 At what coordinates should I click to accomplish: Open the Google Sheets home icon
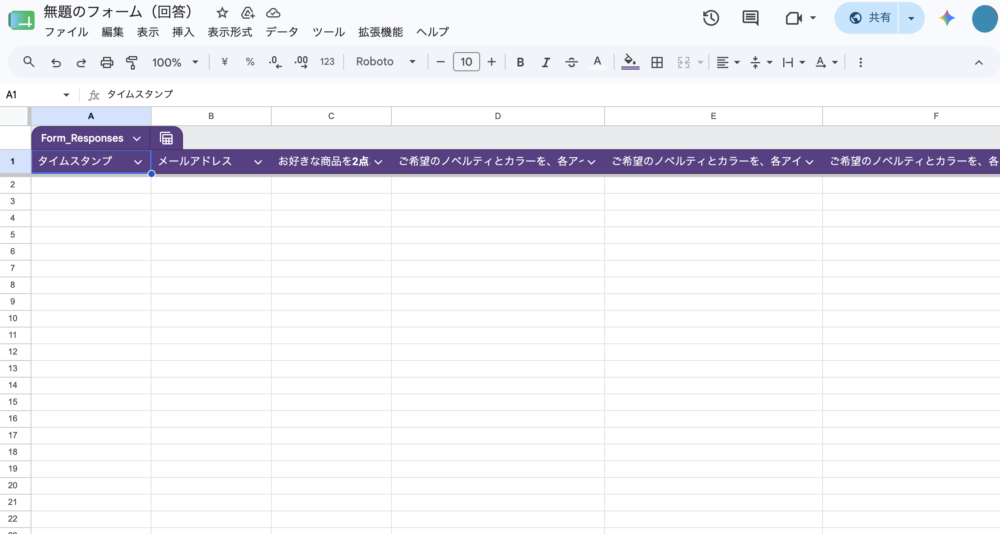point(21,20)
